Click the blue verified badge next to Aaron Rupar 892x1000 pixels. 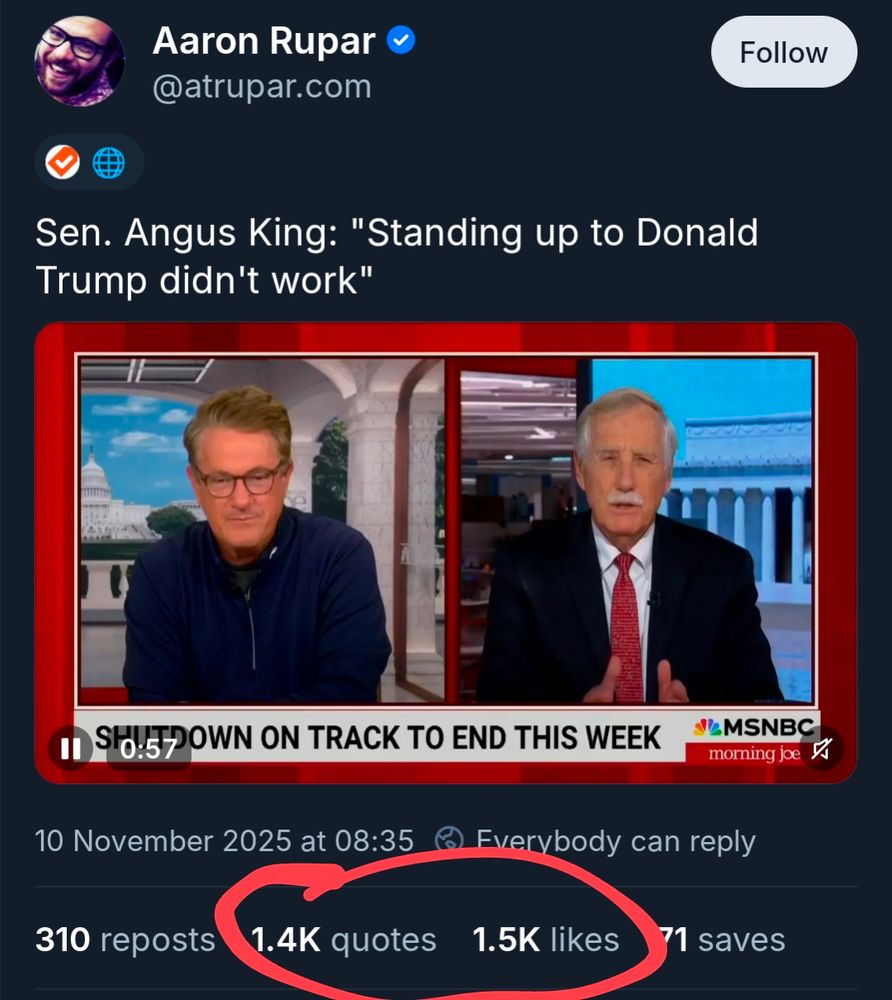401,40
